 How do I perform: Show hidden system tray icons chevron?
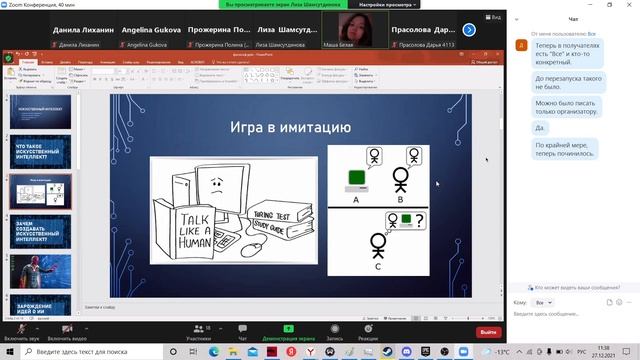(519, 351)
